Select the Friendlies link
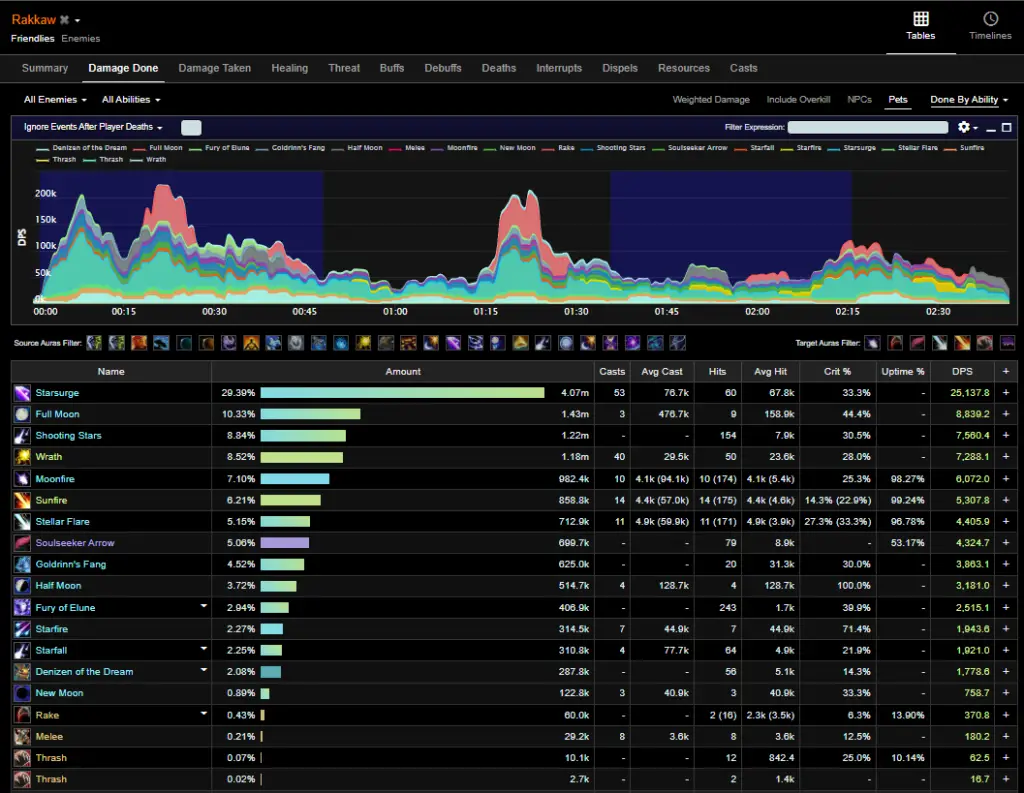 point(33,39)
